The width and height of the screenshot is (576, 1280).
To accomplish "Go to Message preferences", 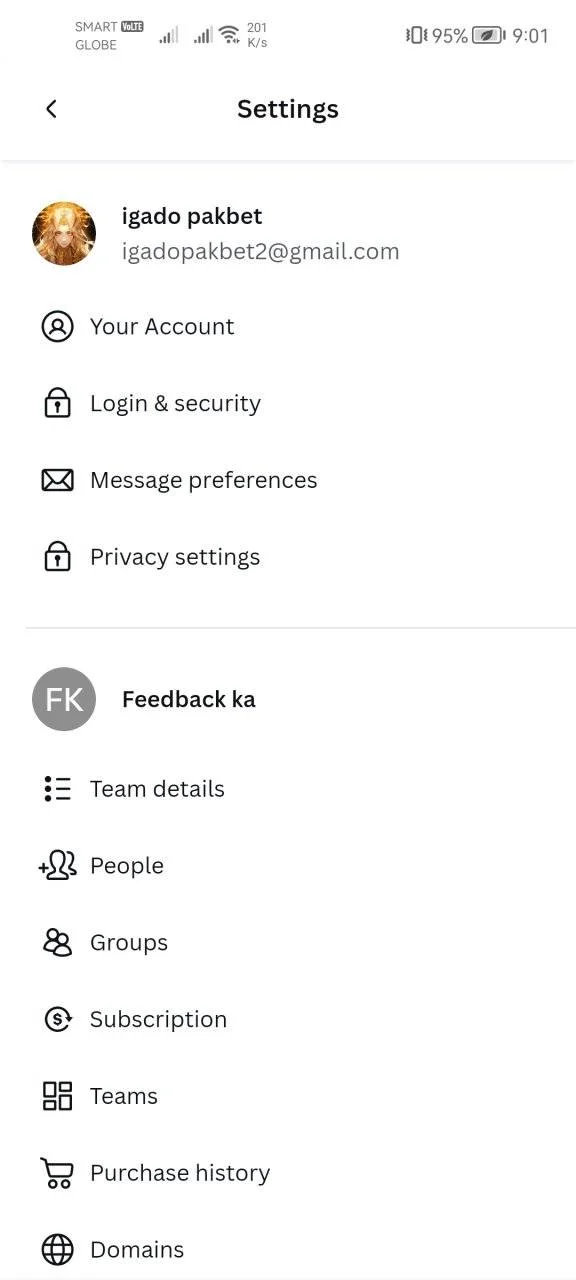I will [x=288, y=481].
